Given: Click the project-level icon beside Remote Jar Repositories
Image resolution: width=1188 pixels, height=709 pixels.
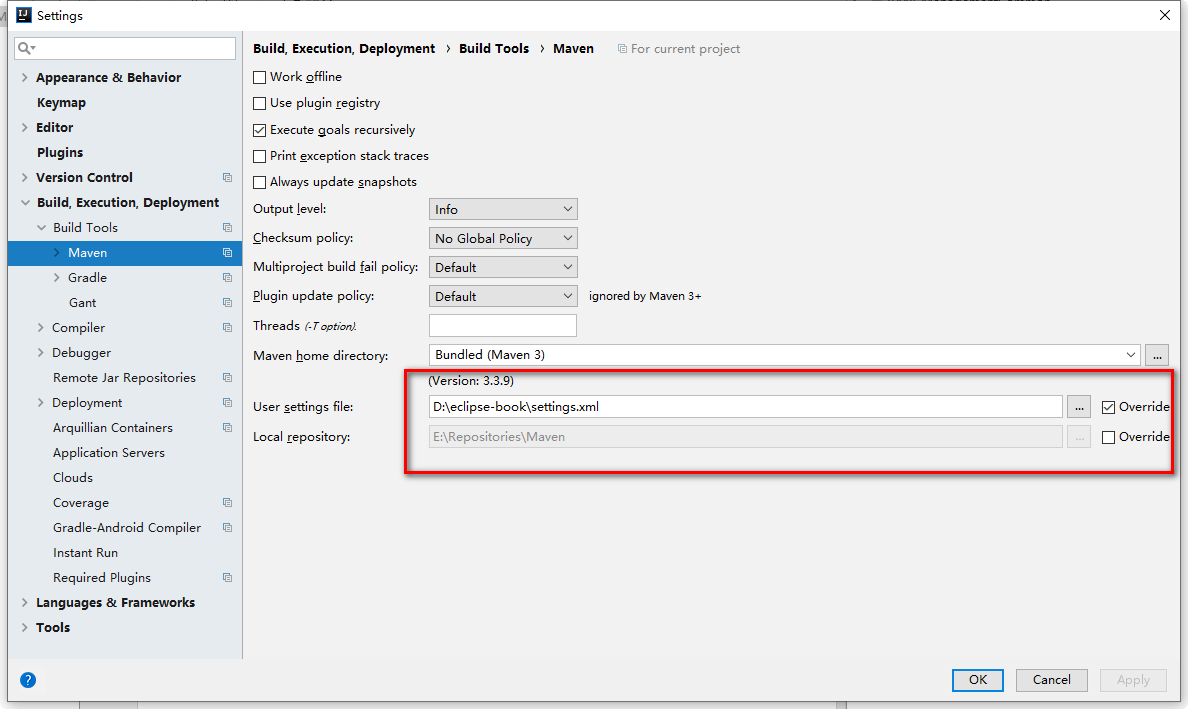Looking at the screenshot, I should click(x=227, y=377).
